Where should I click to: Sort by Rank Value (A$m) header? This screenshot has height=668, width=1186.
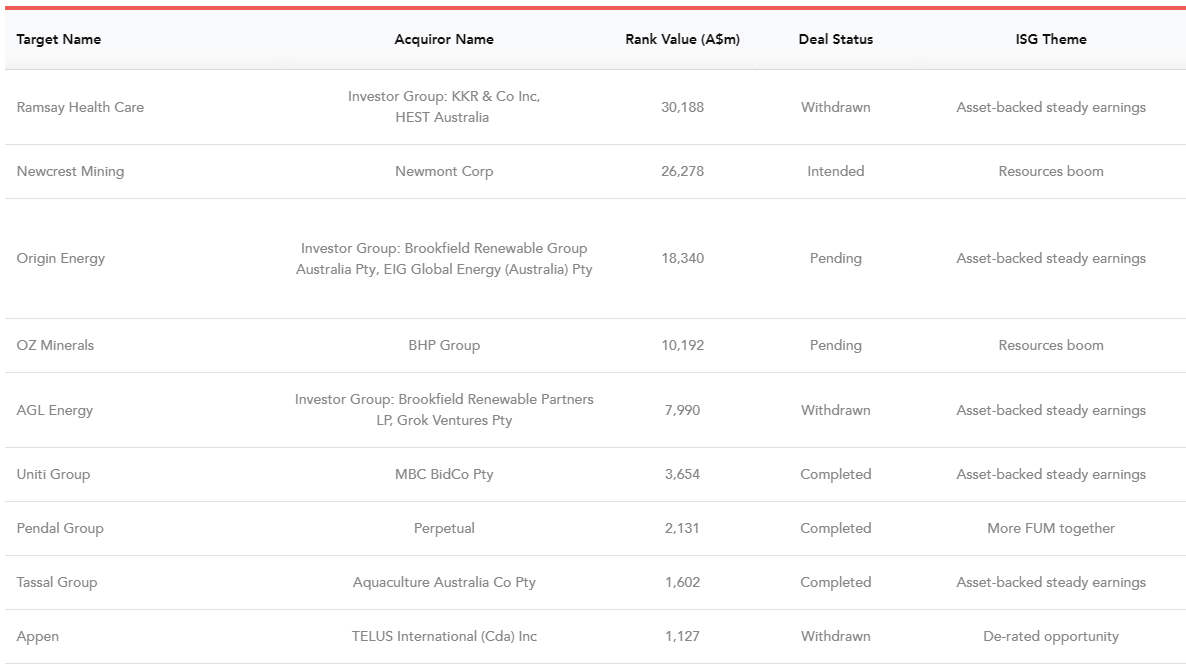click(x=682, y=40)
